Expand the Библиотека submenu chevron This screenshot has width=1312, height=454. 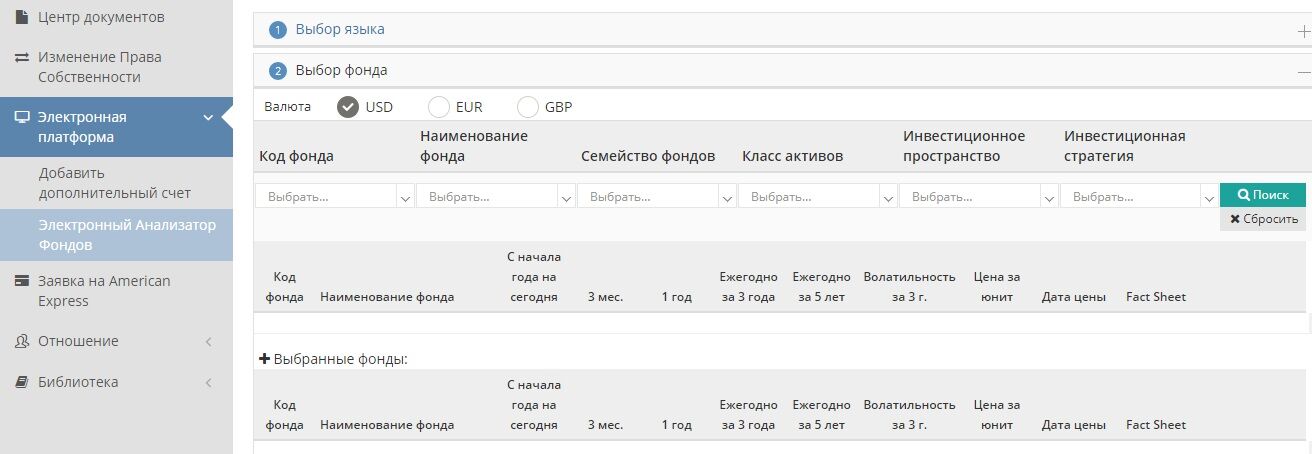[208, 383]
